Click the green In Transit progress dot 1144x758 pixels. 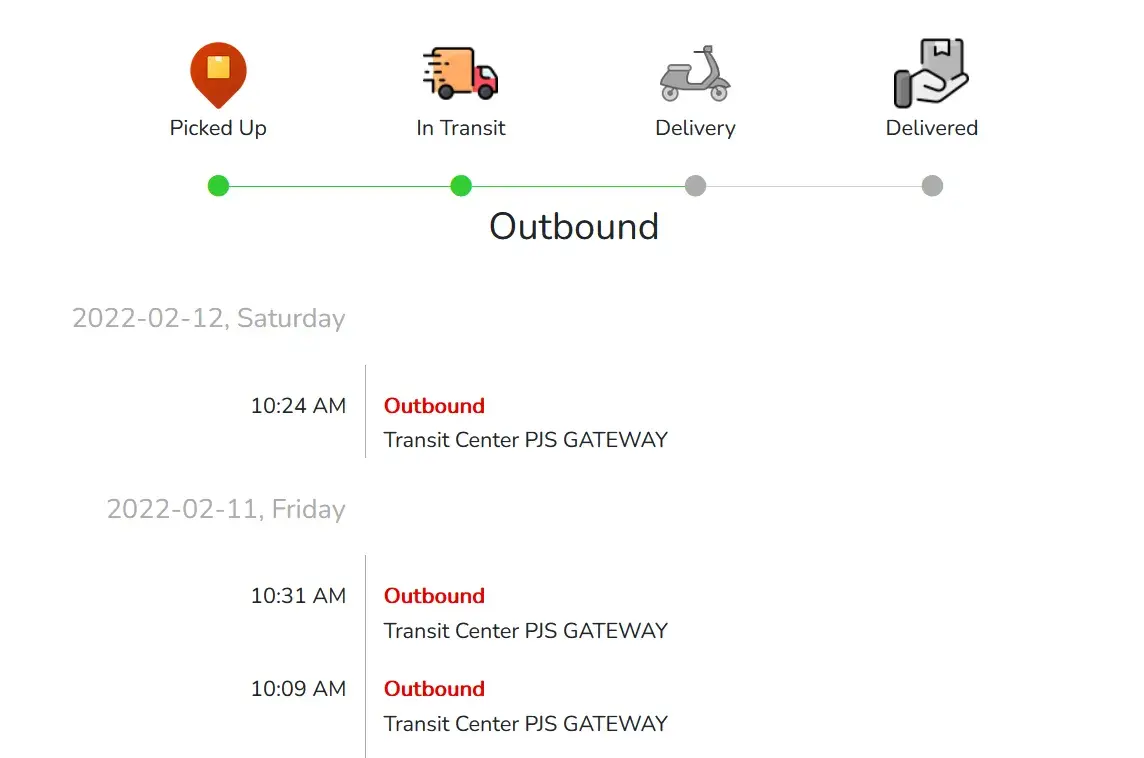[x=460, y=186]
